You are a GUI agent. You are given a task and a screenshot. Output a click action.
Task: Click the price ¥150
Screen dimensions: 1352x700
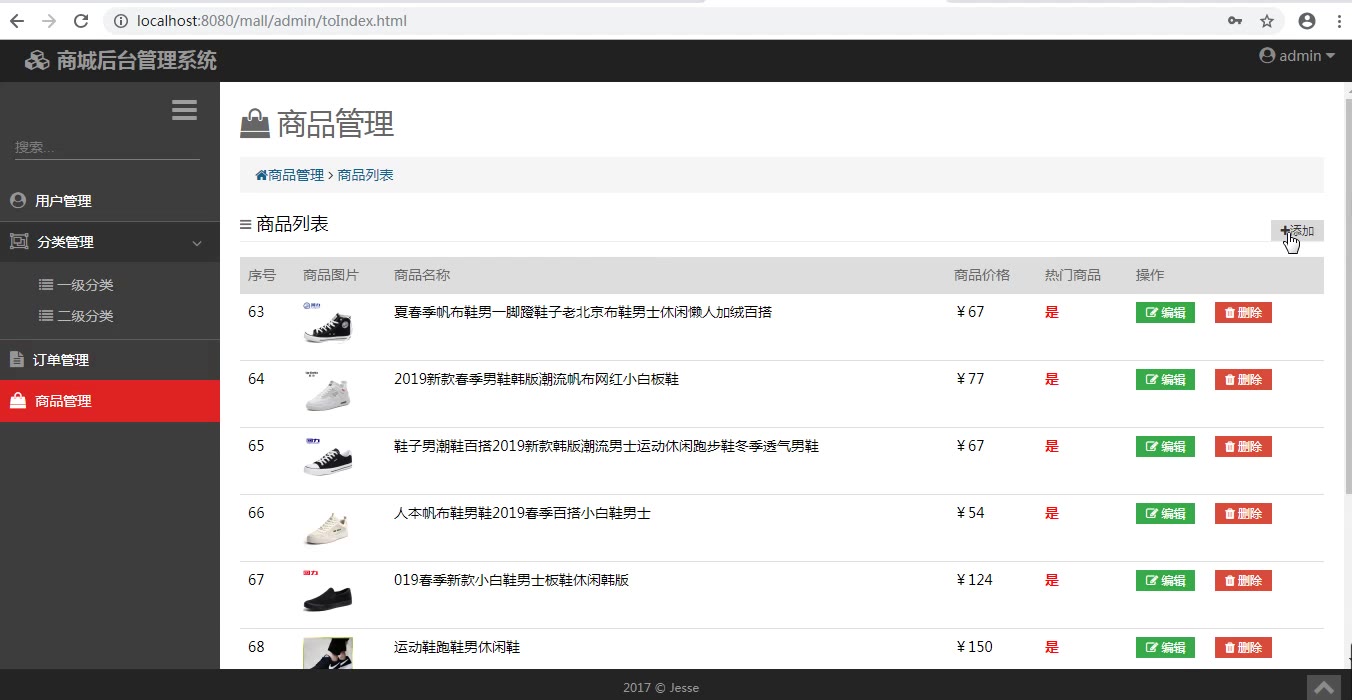[x=974, y=647]
